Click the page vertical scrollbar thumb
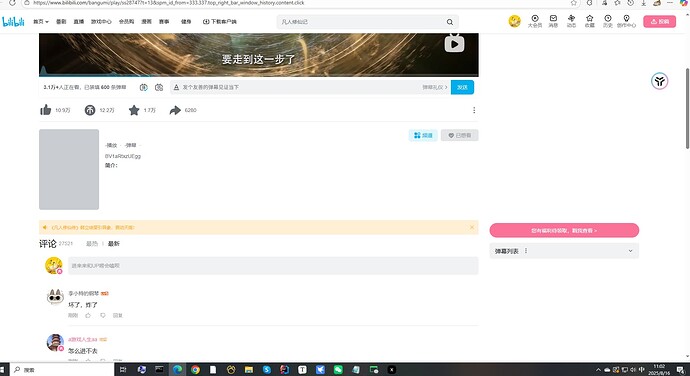 tap(687, 108)
